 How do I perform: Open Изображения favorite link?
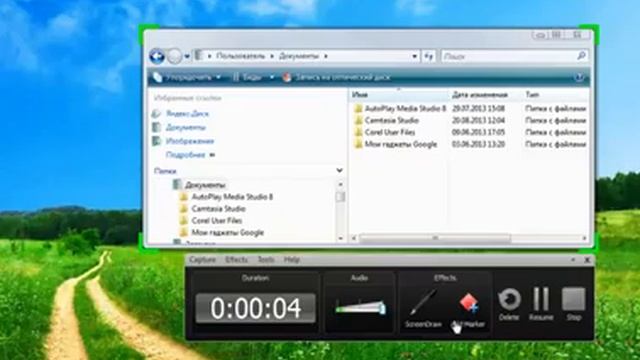pyautogui.click(x=190, y=141)
